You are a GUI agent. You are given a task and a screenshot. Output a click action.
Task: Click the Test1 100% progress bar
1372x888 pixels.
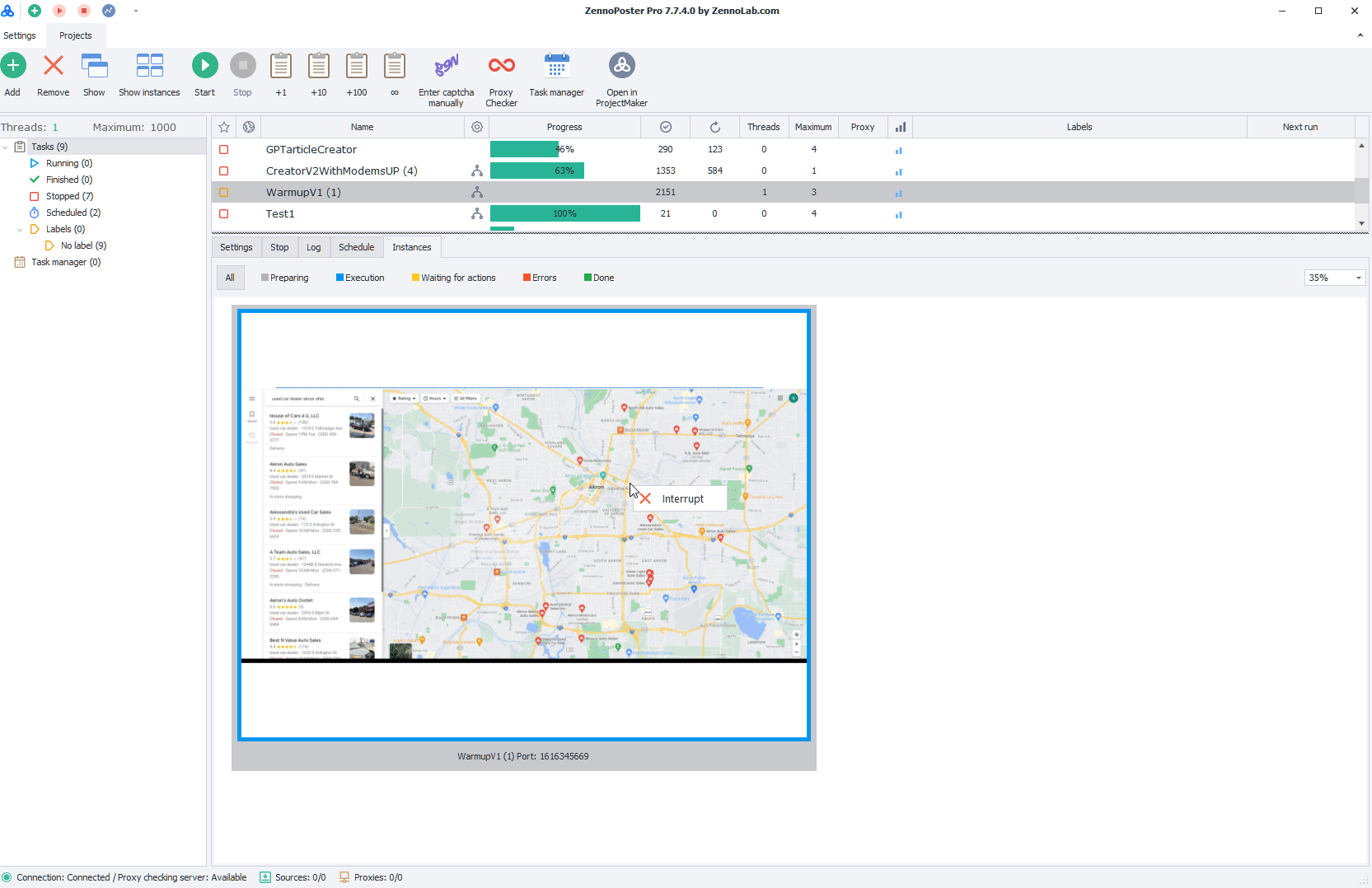click(x=565, y=213)
